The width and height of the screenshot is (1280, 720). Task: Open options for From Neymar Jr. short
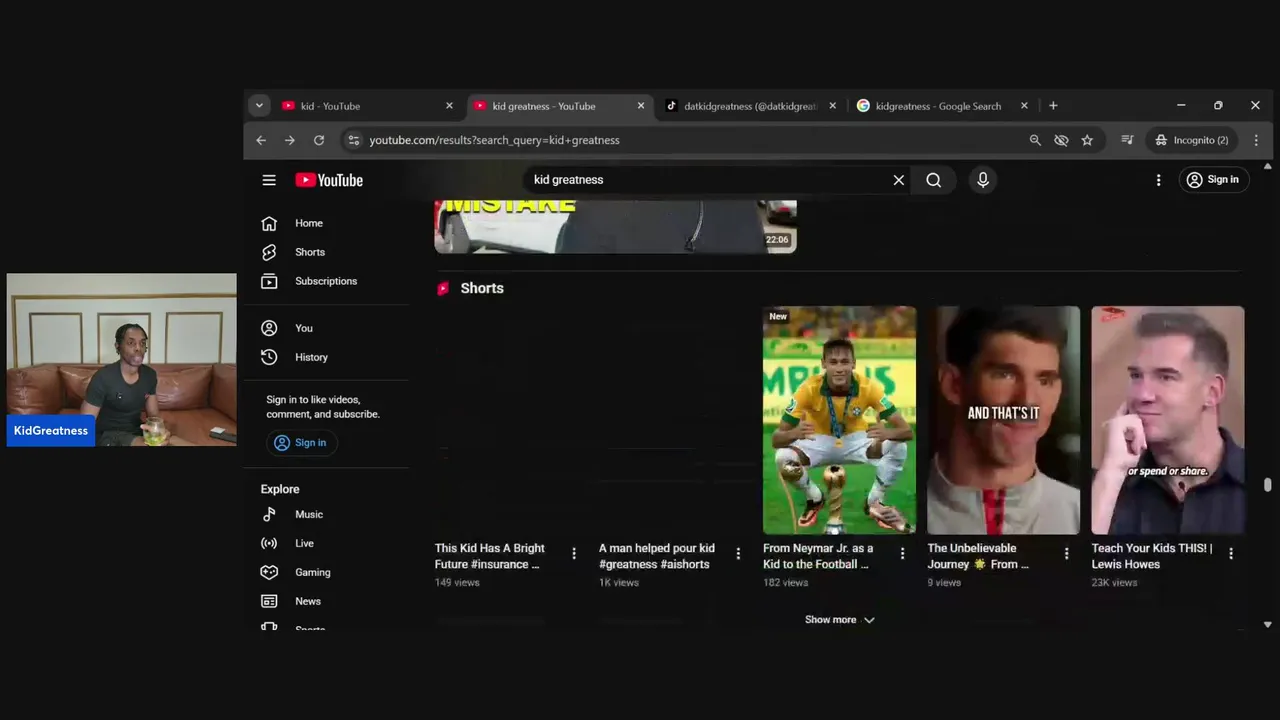pos(902,553)
